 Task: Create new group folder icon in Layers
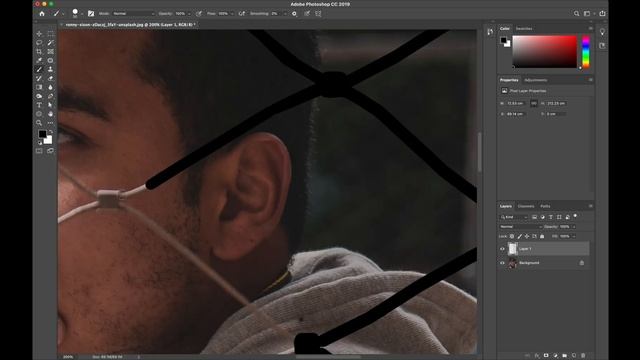(564, 356)
